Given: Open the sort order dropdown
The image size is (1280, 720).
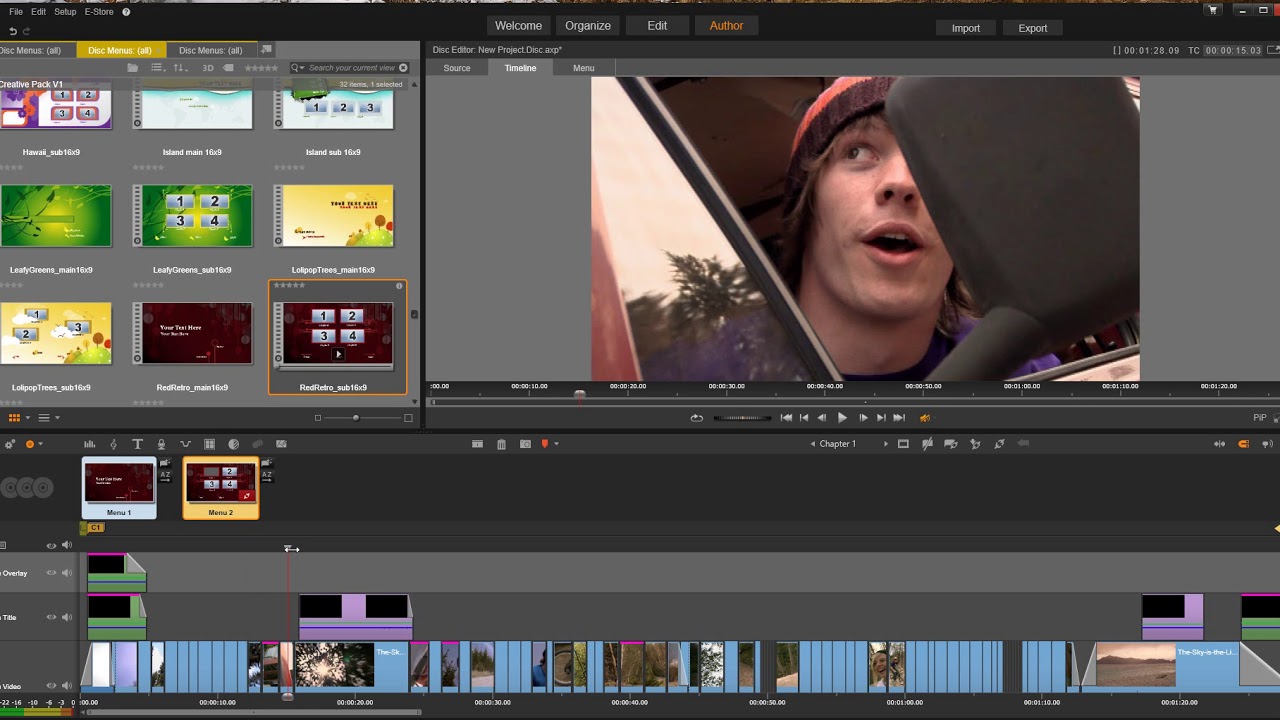Looking at the screenshot, I should pos(180,68).
